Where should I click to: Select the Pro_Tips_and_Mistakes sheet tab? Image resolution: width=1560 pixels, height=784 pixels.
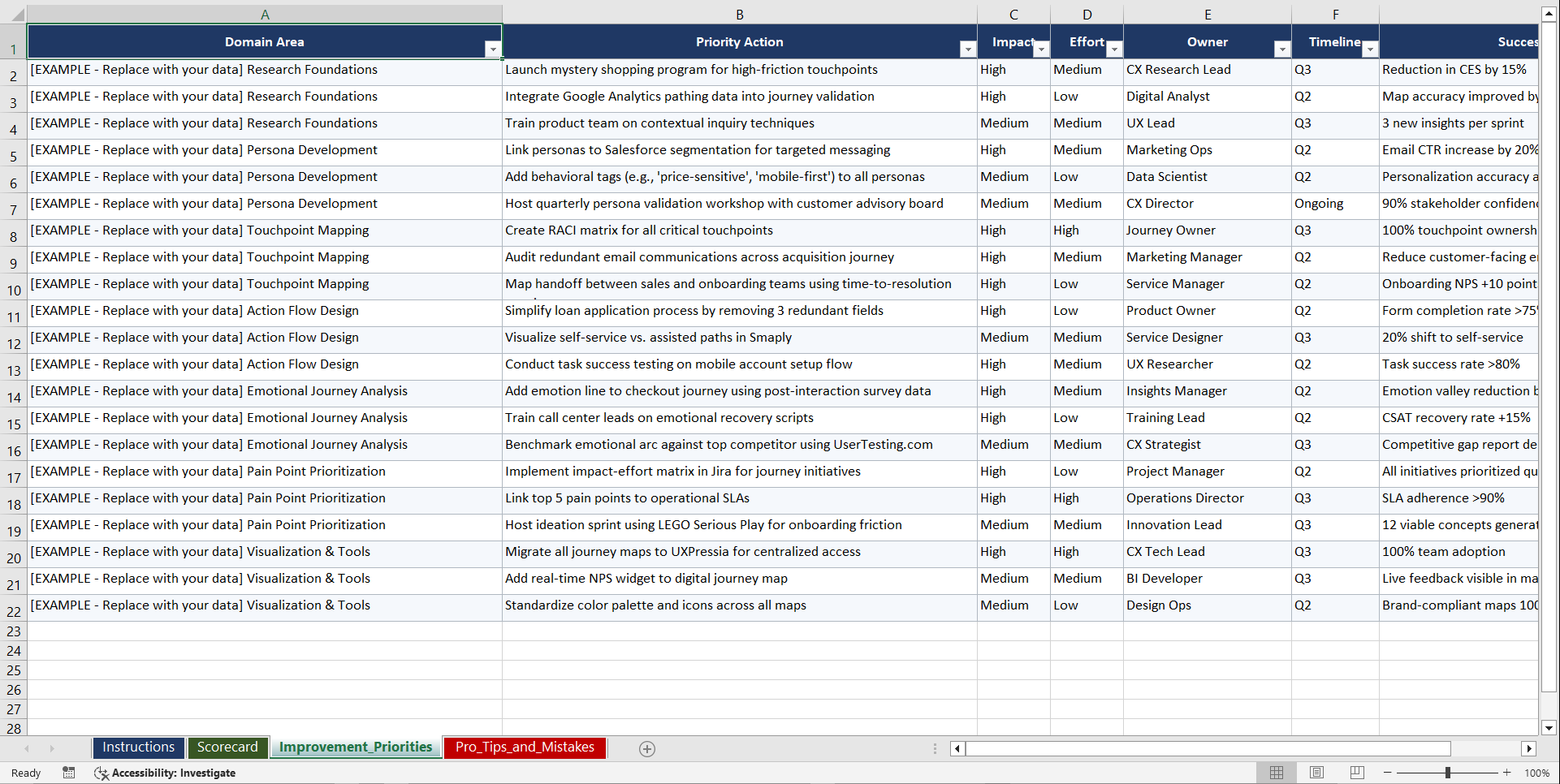(x=524, y=747)
